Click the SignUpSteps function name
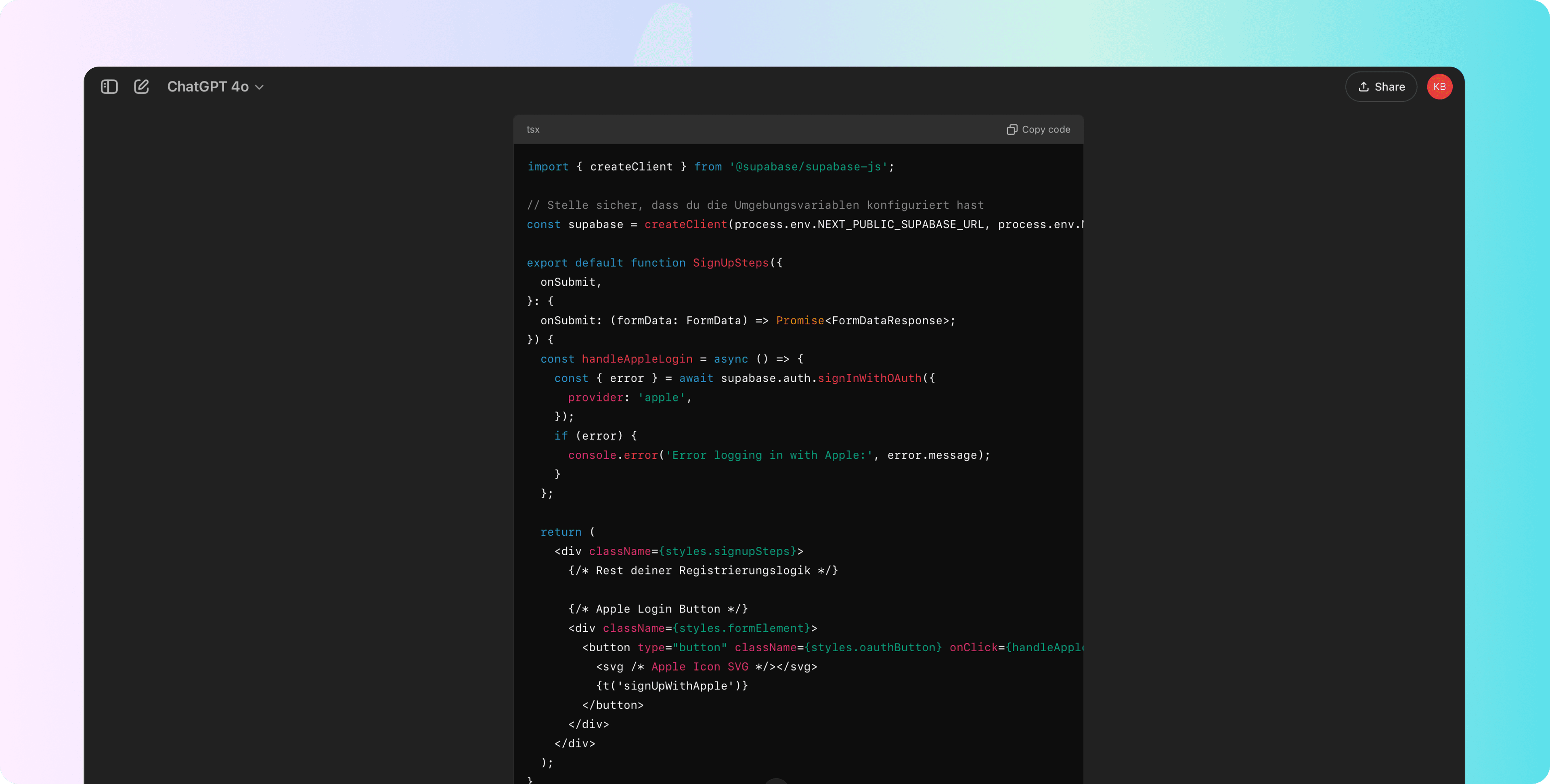 click(731, 263)
